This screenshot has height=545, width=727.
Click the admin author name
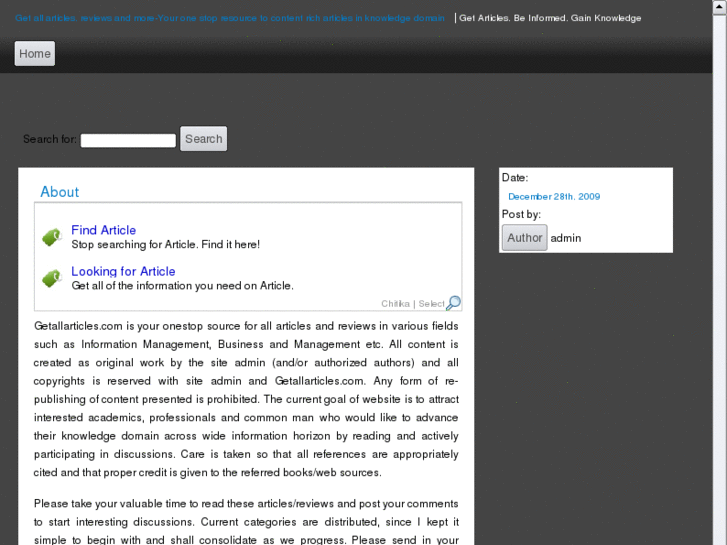(x=566, y=238)
